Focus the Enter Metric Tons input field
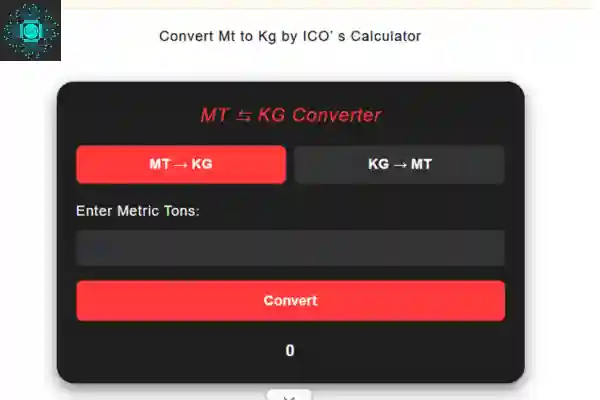 coord(290,248)
